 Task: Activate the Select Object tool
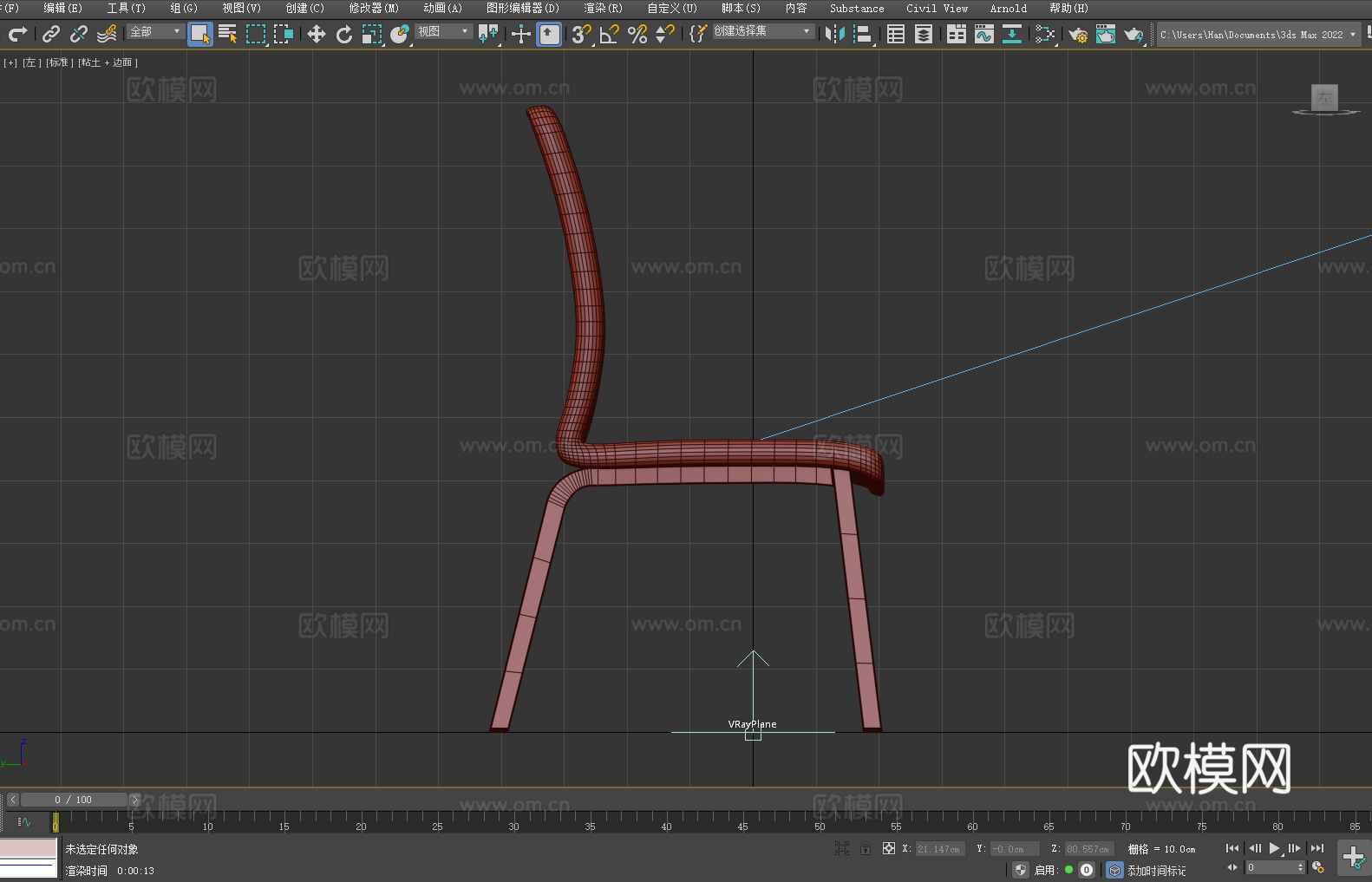coord(200,34)
